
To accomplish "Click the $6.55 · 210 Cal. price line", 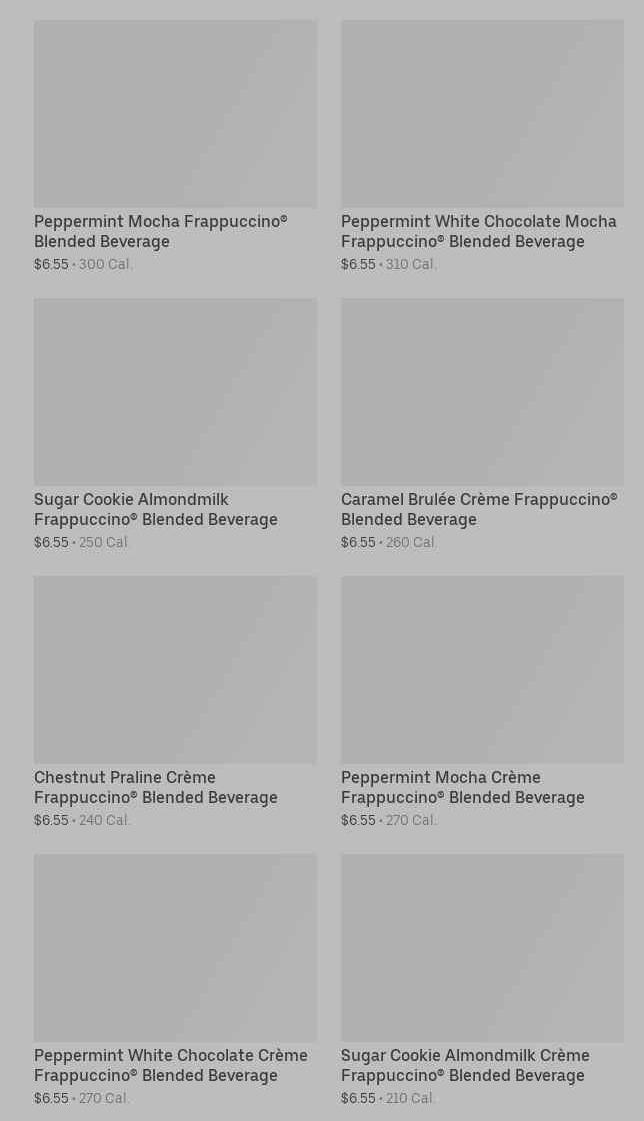I will pos(389,1099).
